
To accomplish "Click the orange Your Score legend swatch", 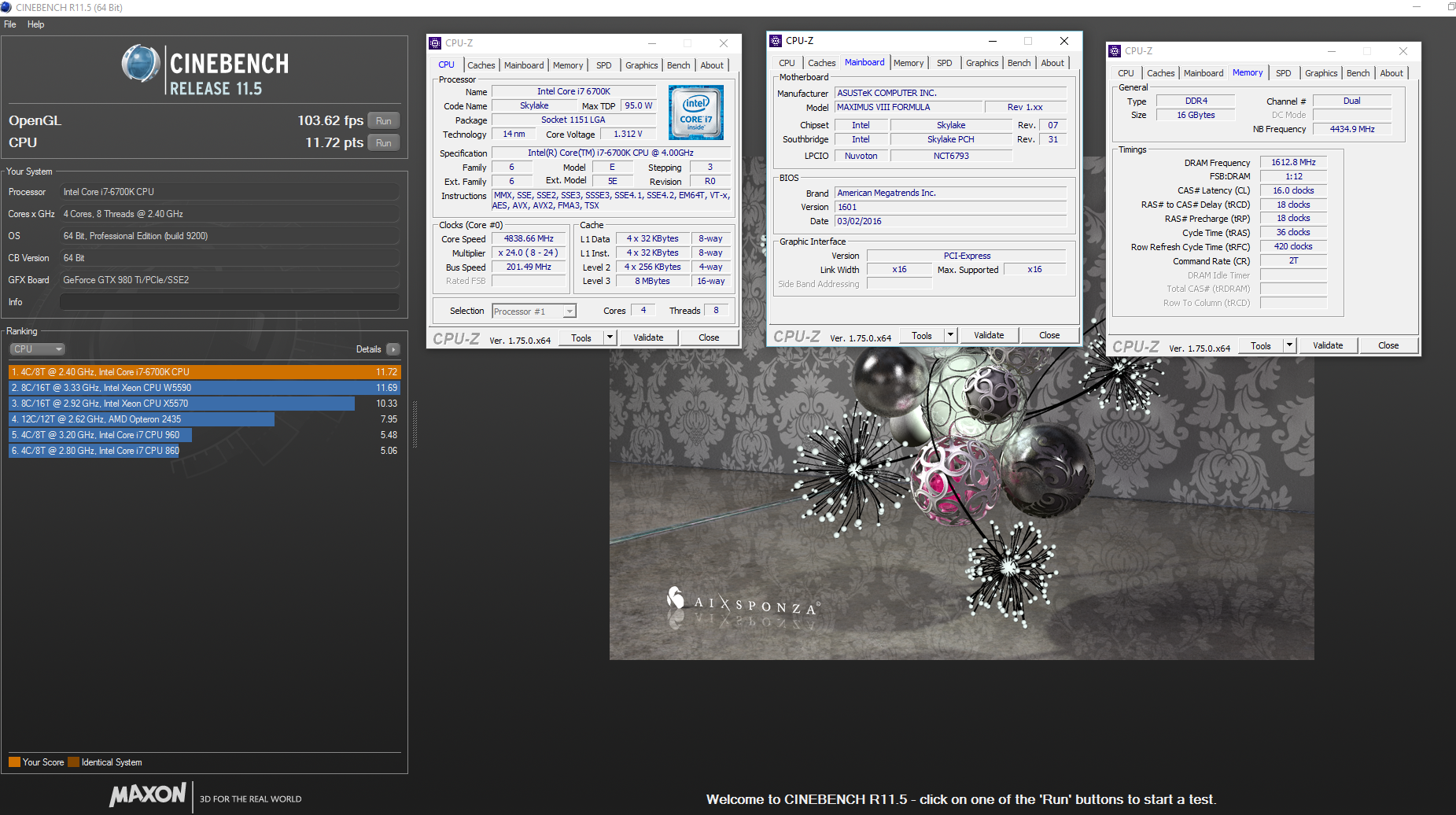I will click(14, 762).
